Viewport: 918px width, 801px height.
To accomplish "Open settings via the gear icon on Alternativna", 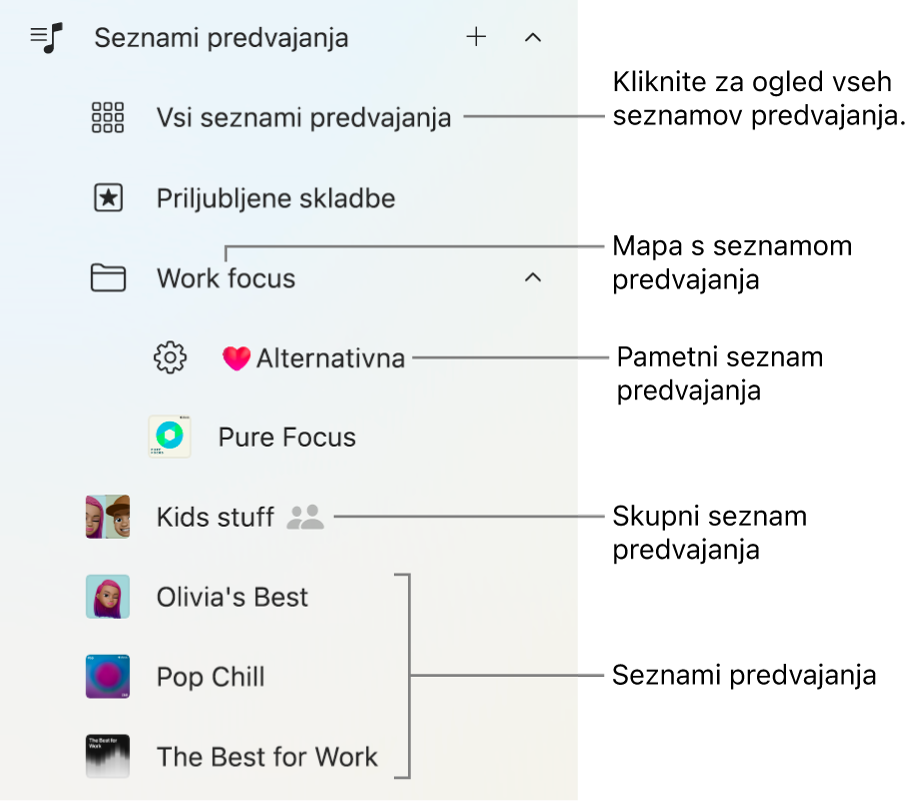I will pos(170,357).
